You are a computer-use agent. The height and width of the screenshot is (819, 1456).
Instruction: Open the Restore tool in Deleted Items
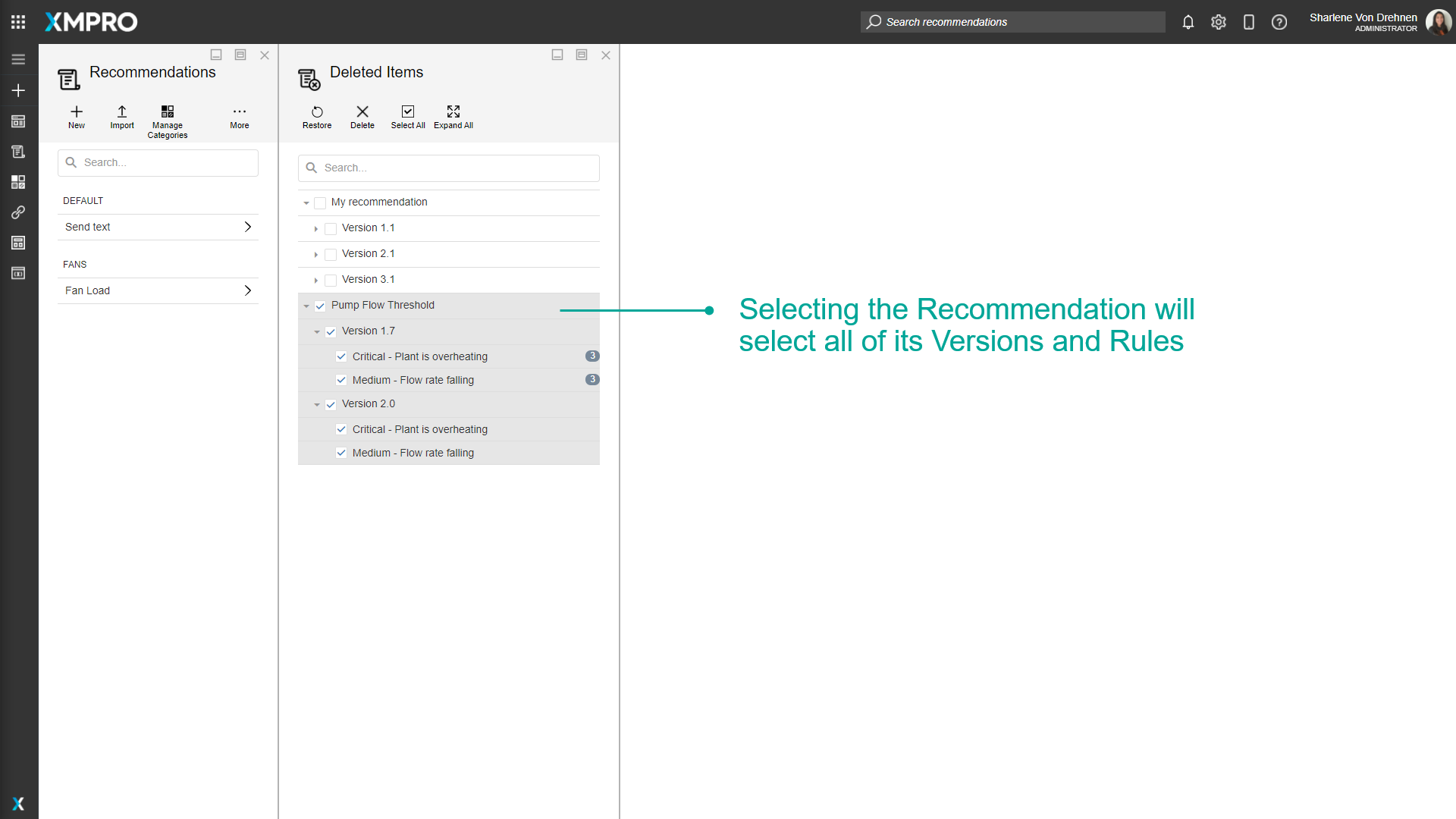coord(316,117)
